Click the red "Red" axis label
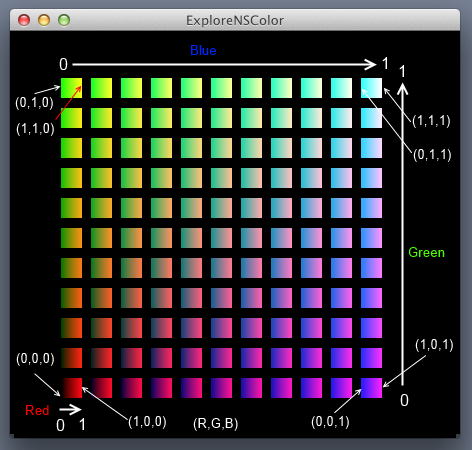This screenshot has height=450, width=472. click(37, 410)
